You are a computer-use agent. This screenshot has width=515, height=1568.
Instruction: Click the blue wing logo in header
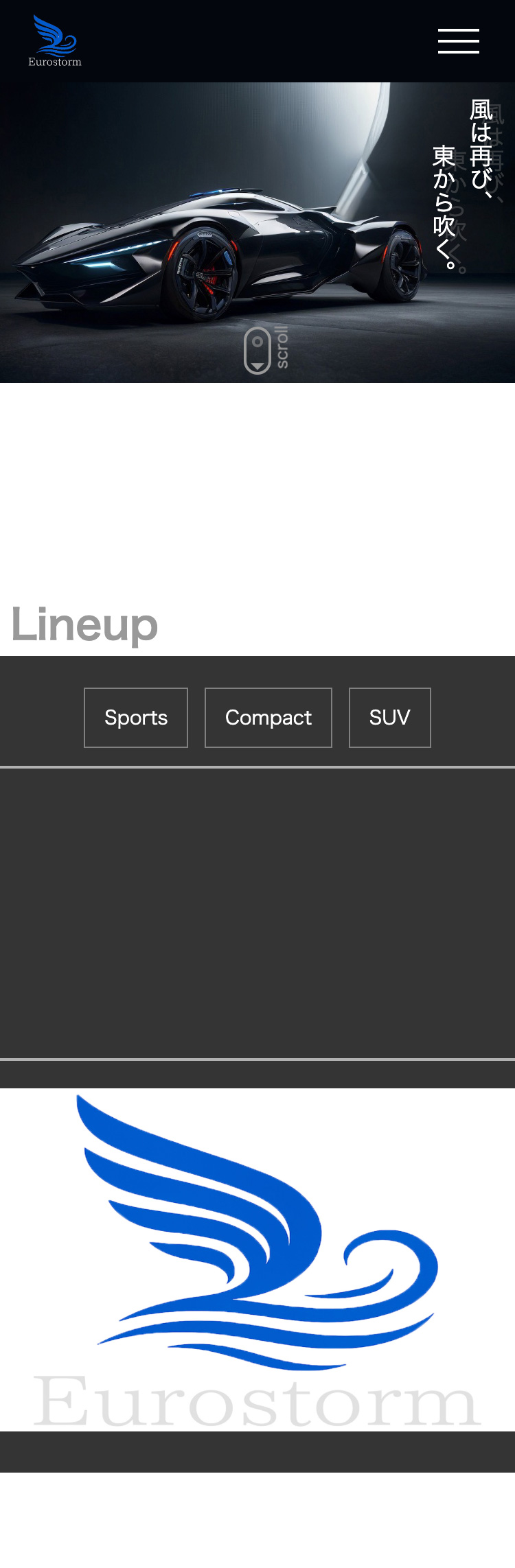tap(54, 34)
